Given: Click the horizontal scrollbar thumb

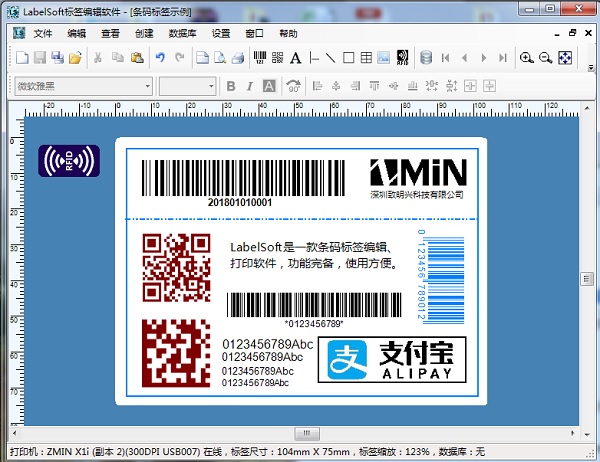Looking at the screenshot, I should (x=307, y=434).
